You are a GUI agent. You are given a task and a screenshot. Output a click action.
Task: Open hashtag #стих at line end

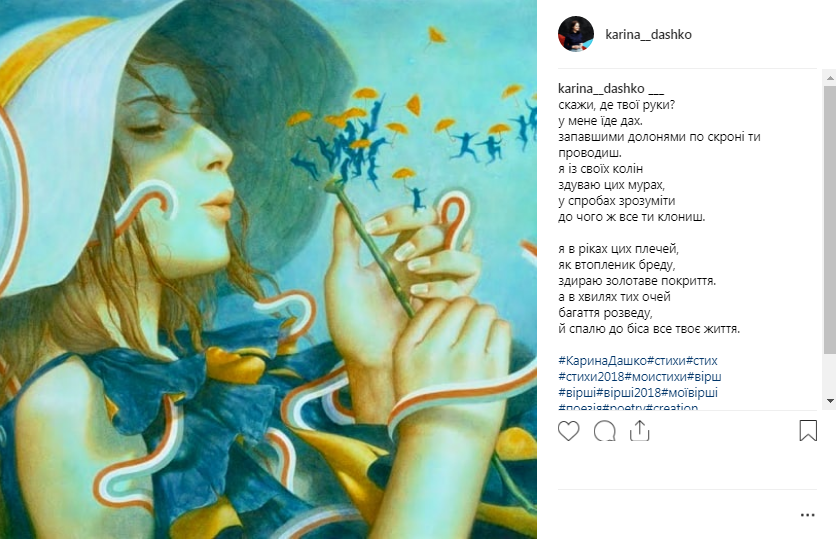(x=702, y=360)
